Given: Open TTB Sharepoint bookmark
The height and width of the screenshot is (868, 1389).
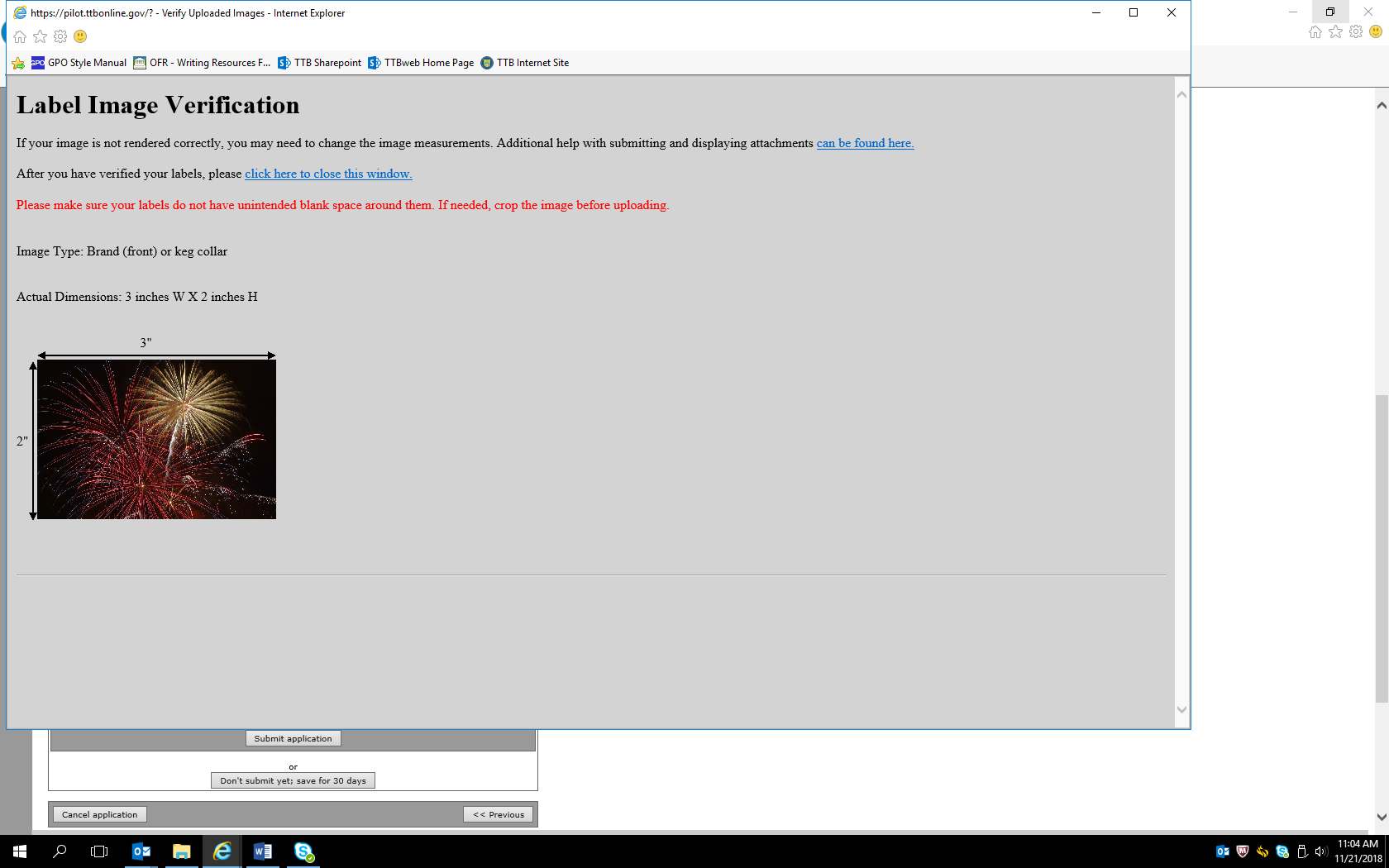Looking at the screenshot, I should coord(320,63).
